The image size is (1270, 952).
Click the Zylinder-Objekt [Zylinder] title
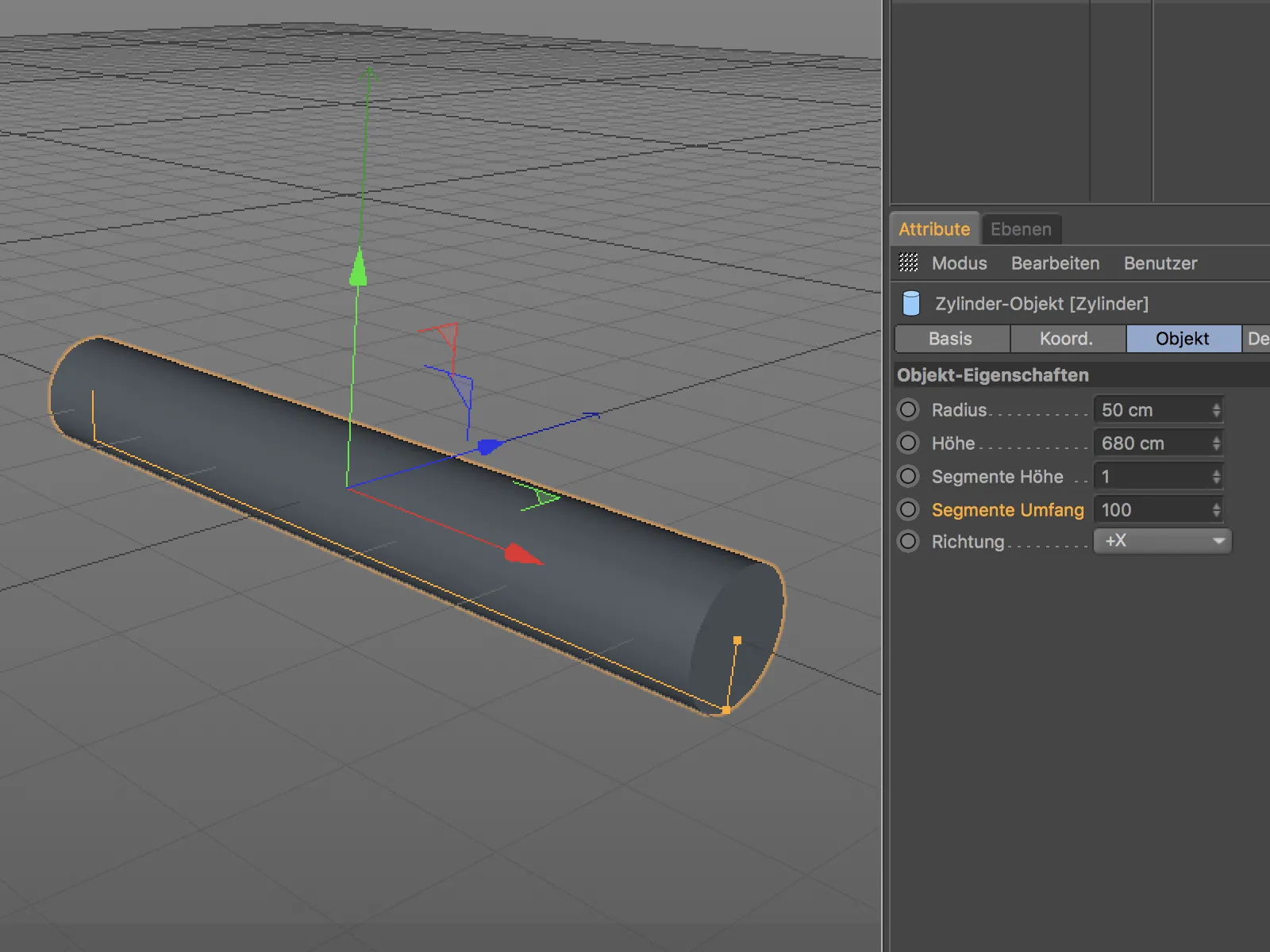pos(1041,304)
